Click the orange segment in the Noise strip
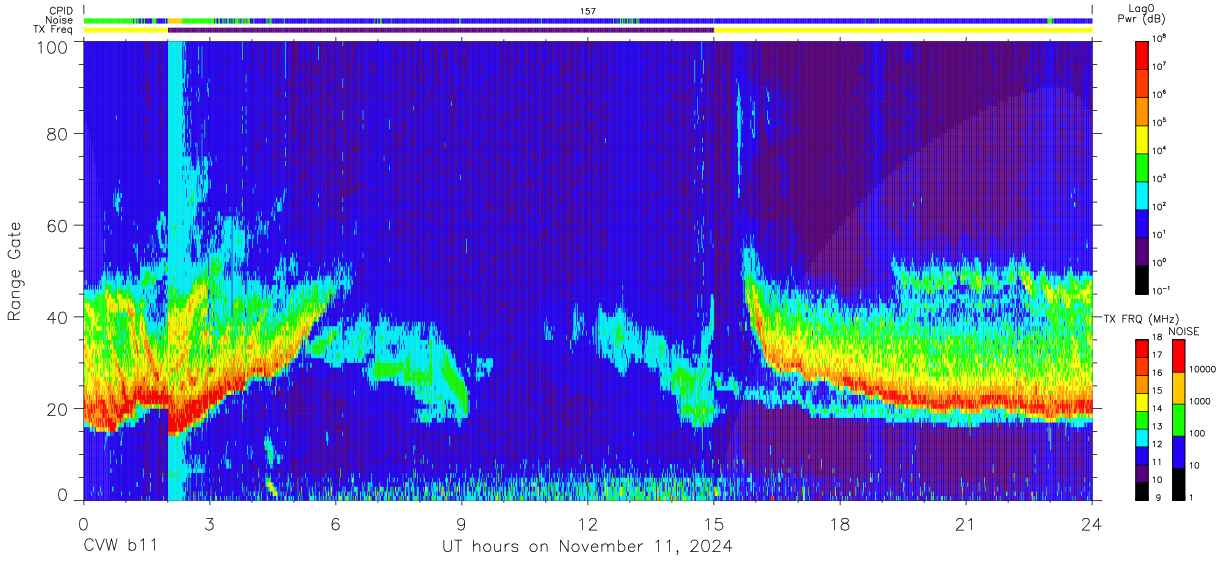Screen dimensions: 1228x567 point(175,20)
